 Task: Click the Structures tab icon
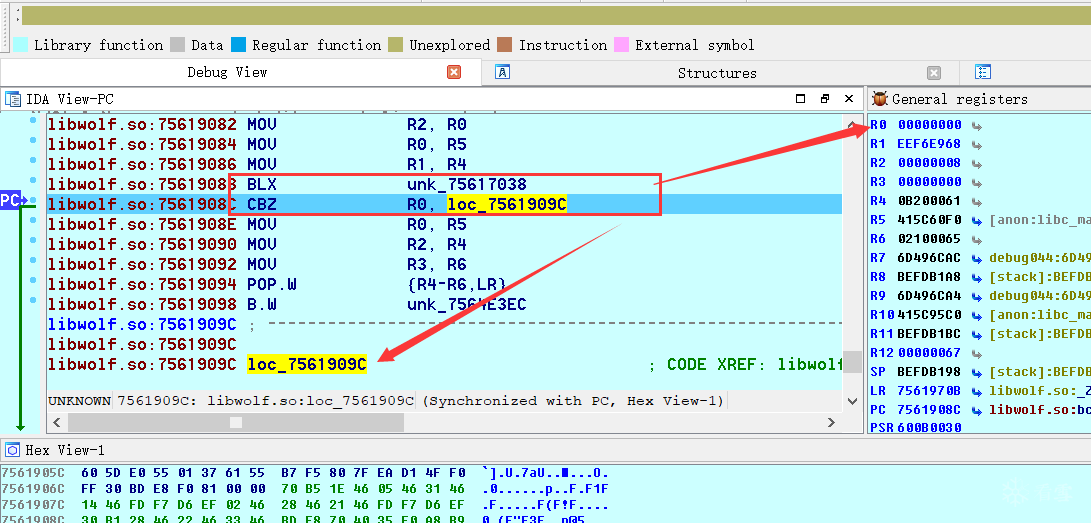(x=502, y=72)
